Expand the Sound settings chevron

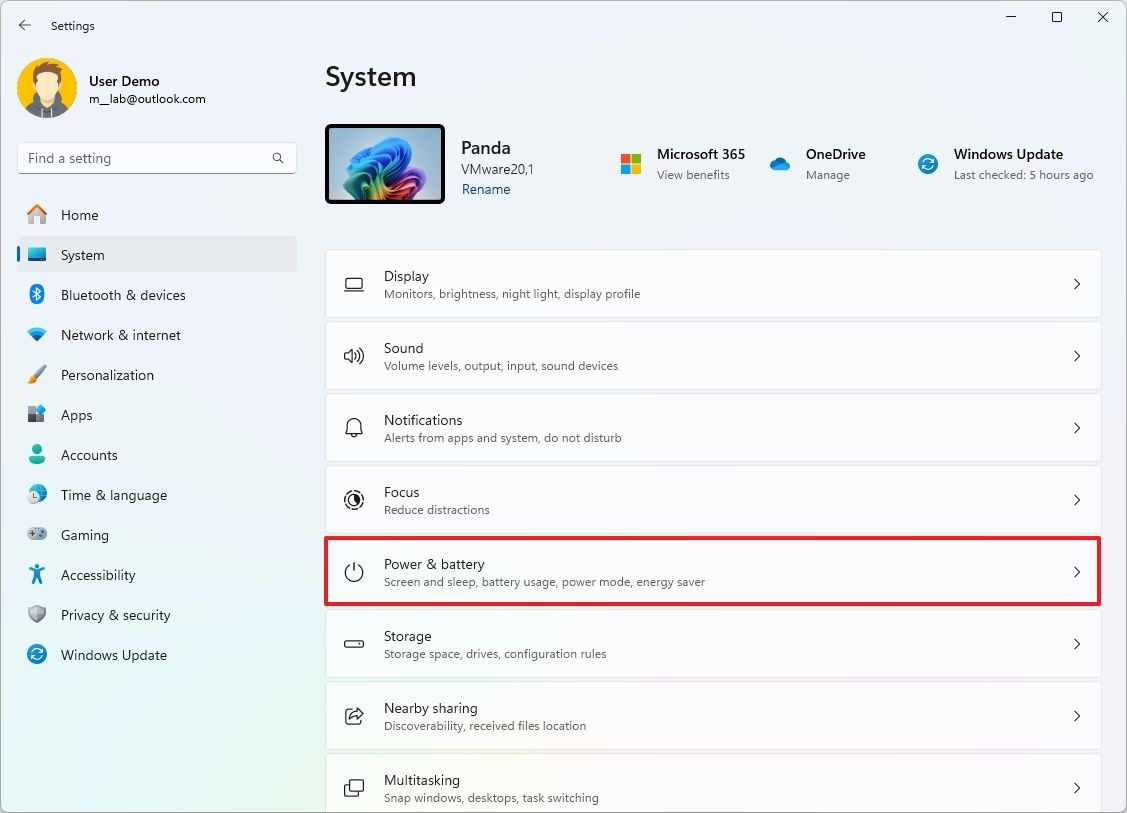1077,356
